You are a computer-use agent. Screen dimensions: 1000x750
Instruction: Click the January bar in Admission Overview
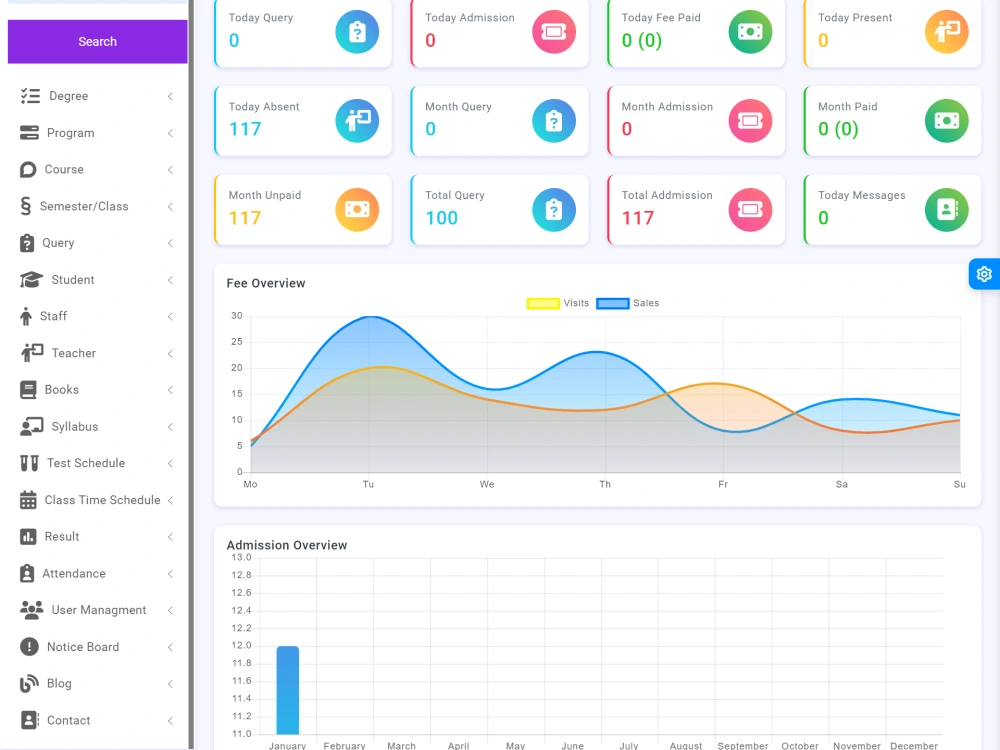288,690
